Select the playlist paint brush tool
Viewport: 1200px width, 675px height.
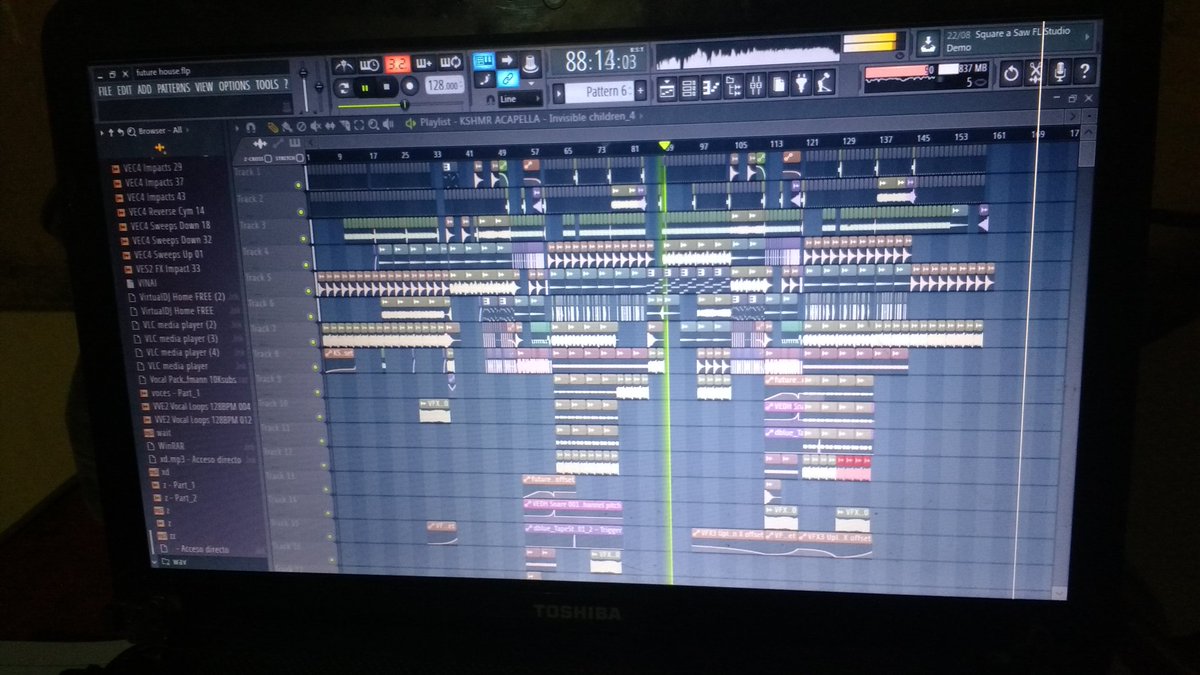tap(286, 127)
